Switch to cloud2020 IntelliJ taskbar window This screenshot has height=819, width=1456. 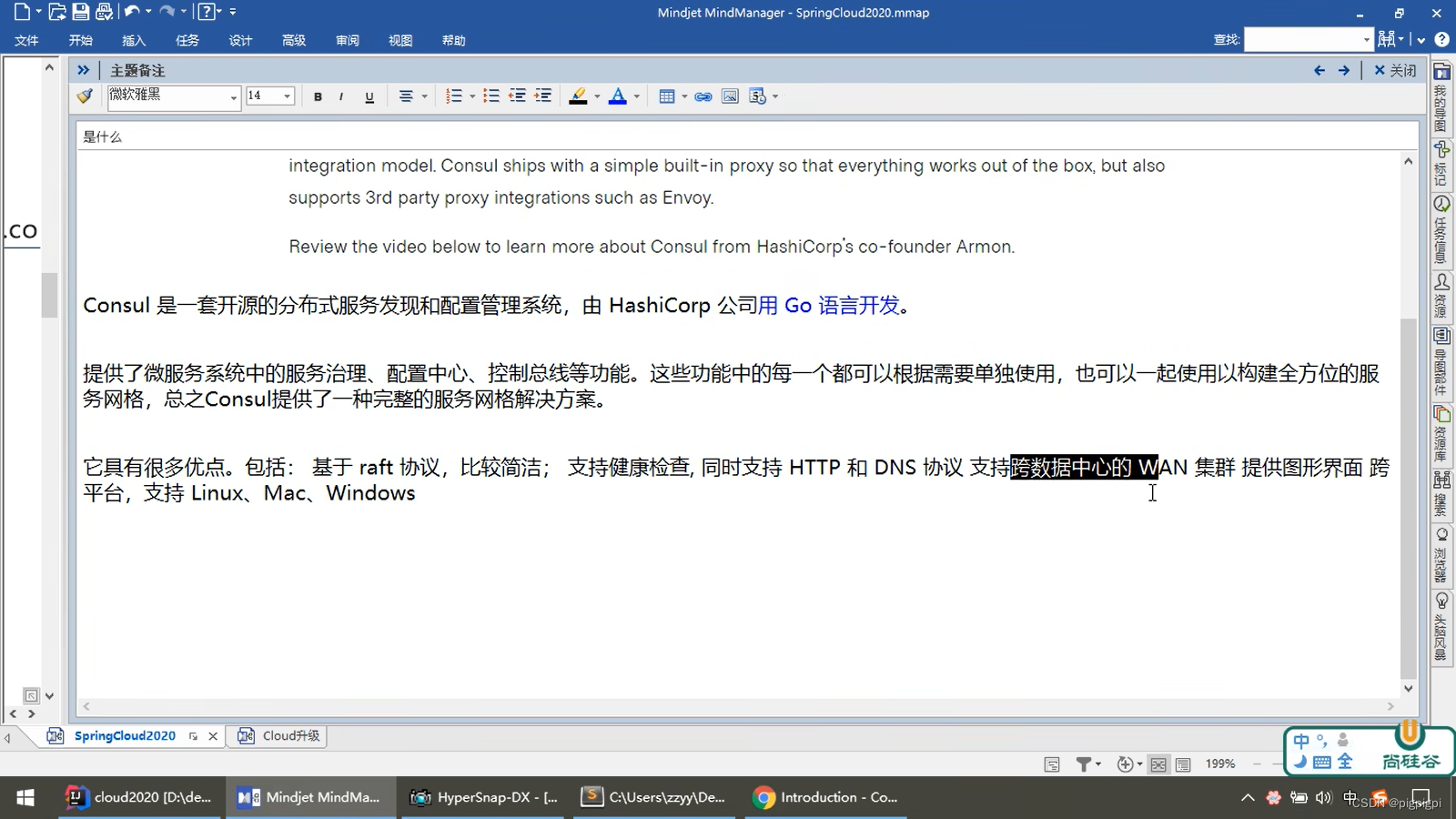(x=138, y=797)
